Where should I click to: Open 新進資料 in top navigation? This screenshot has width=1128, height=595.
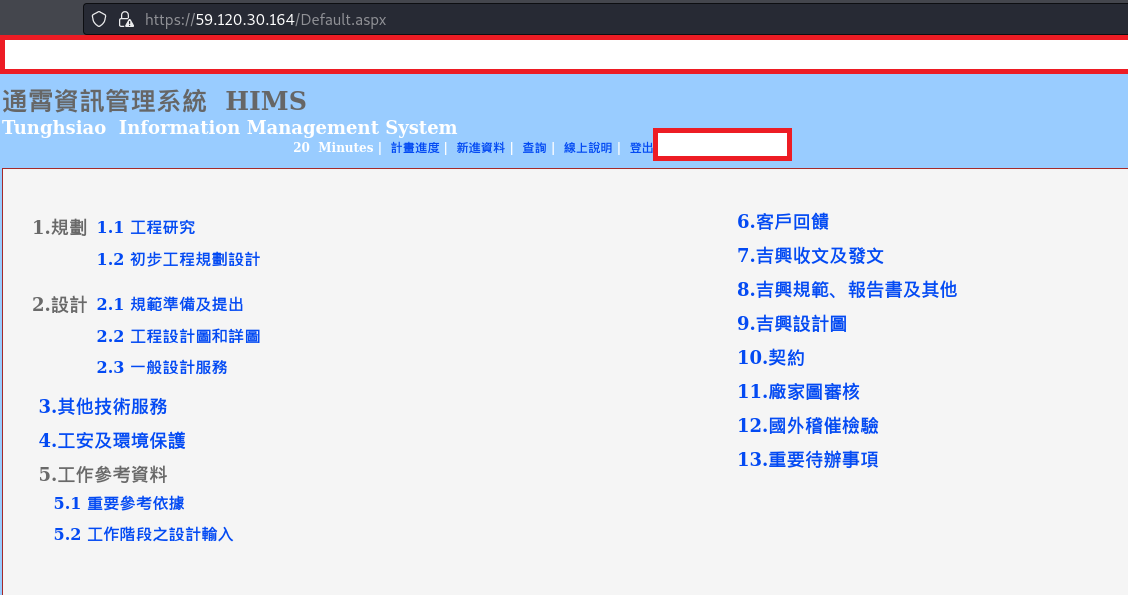point(481,147)
